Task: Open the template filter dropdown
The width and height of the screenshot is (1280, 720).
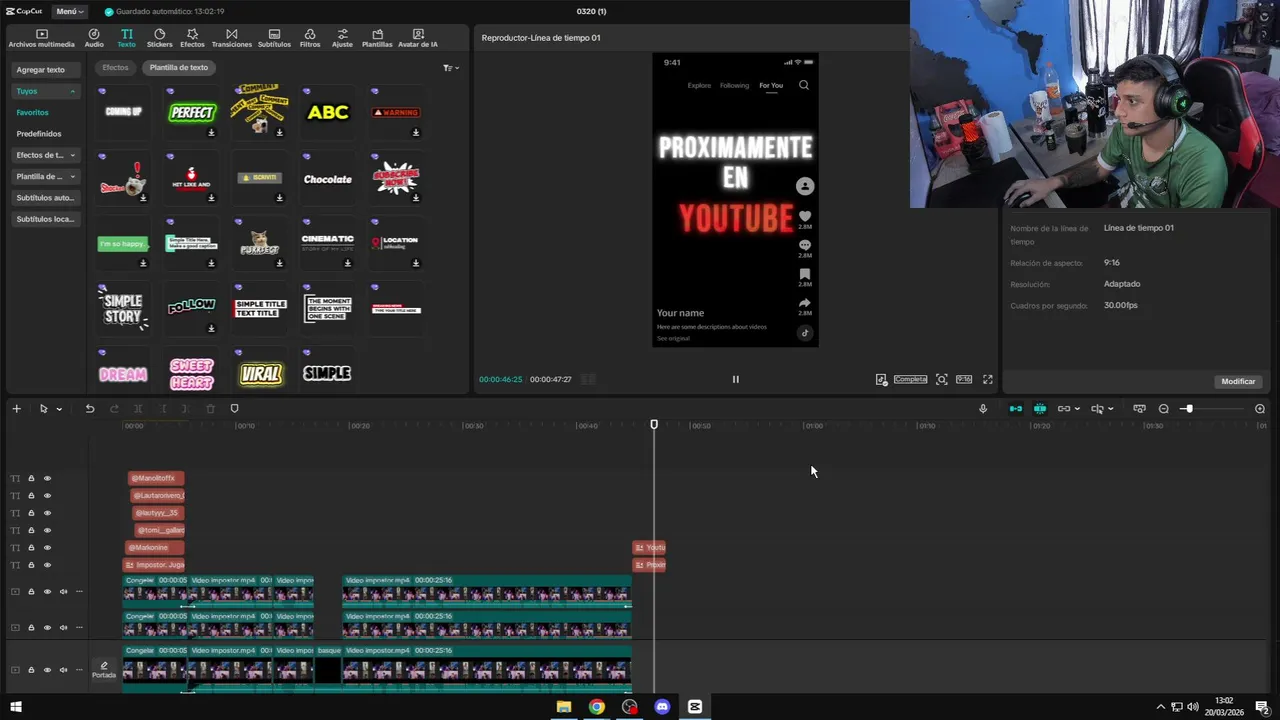Action: click(x=451, y=68)
